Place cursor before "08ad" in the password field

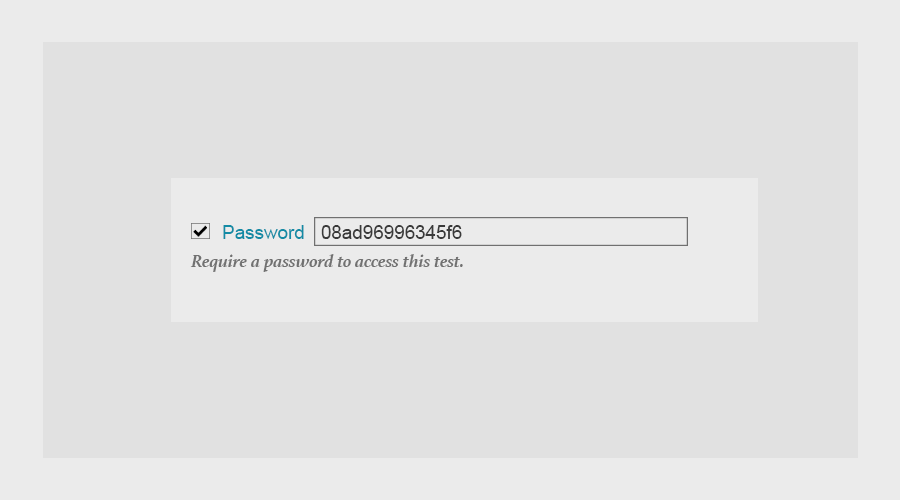pos(320,232)
